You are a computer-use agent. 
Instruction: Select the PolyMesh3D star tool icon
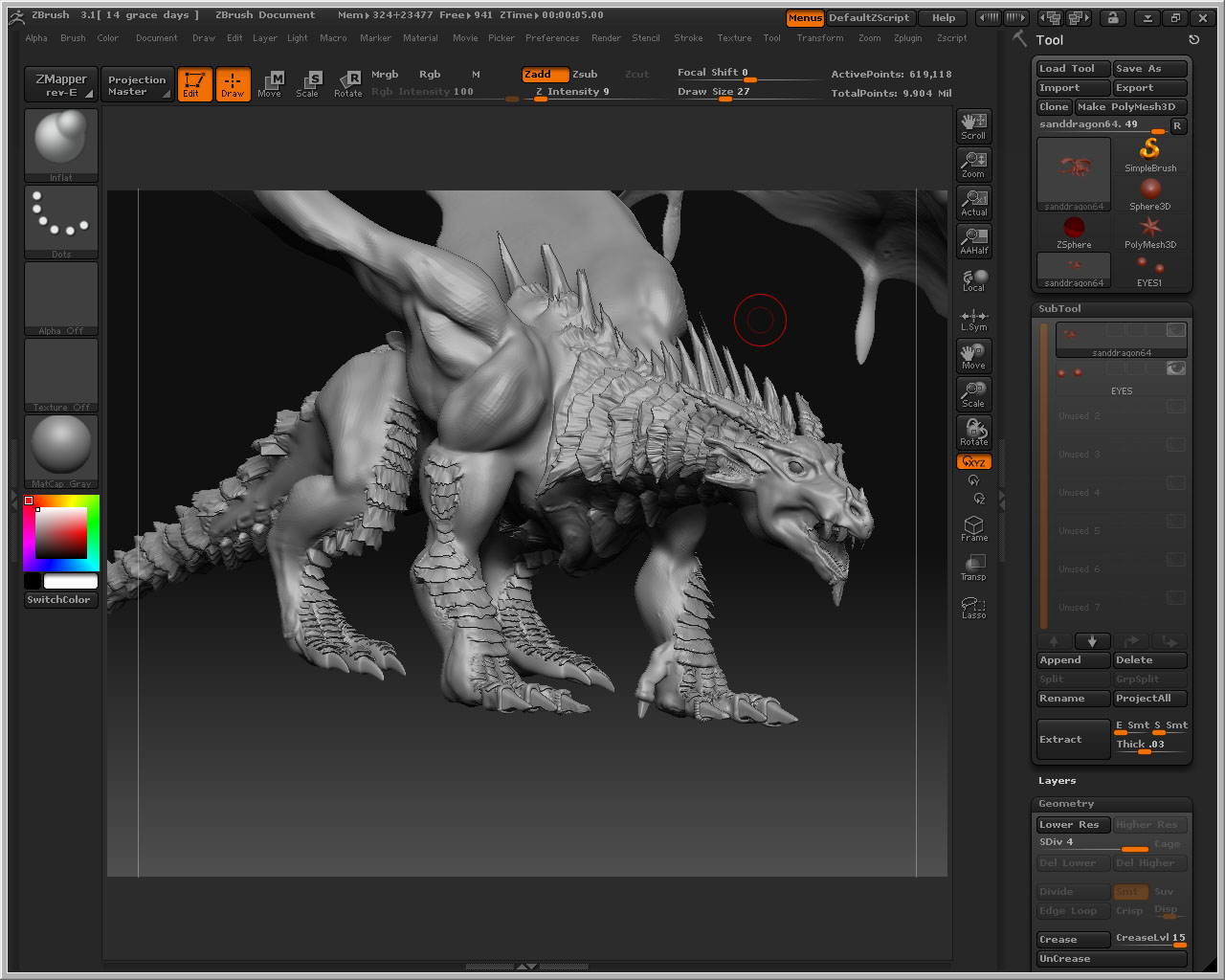pos(1150,232)
